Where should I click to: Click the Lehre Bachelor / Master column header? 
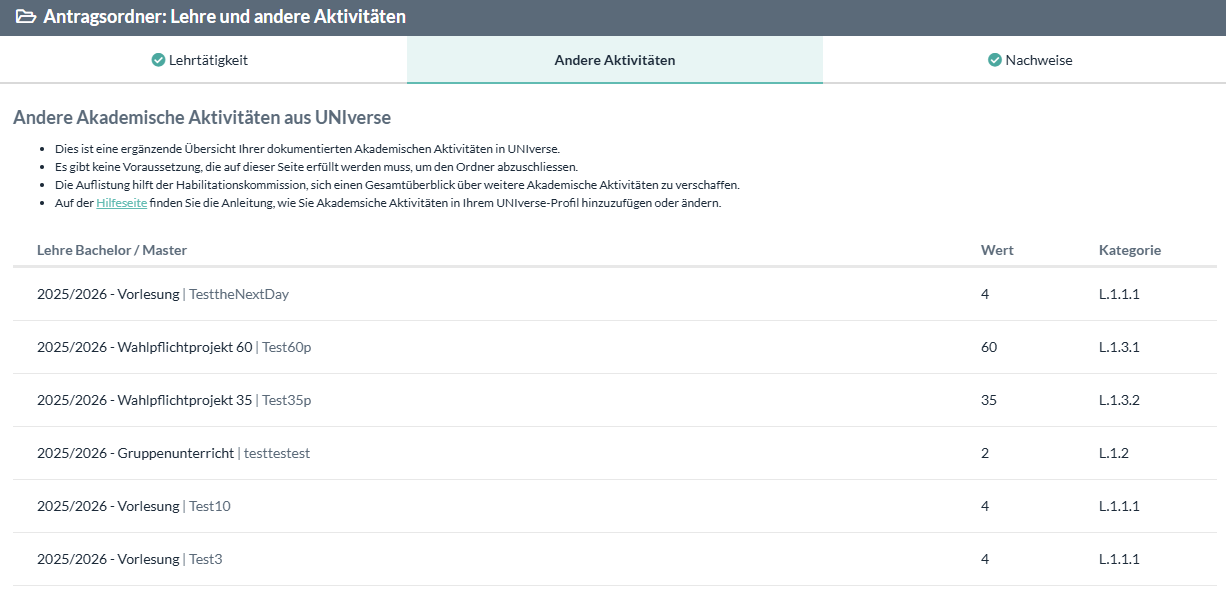[112, 250]
